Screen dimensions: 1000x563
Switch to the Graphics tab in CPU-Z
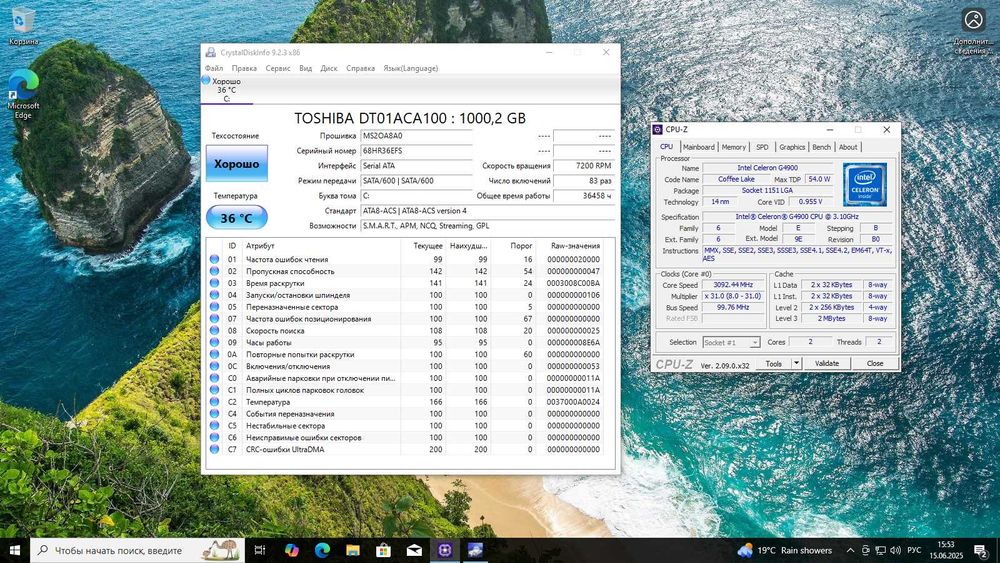pyautogui.click(x=792, y=147)
